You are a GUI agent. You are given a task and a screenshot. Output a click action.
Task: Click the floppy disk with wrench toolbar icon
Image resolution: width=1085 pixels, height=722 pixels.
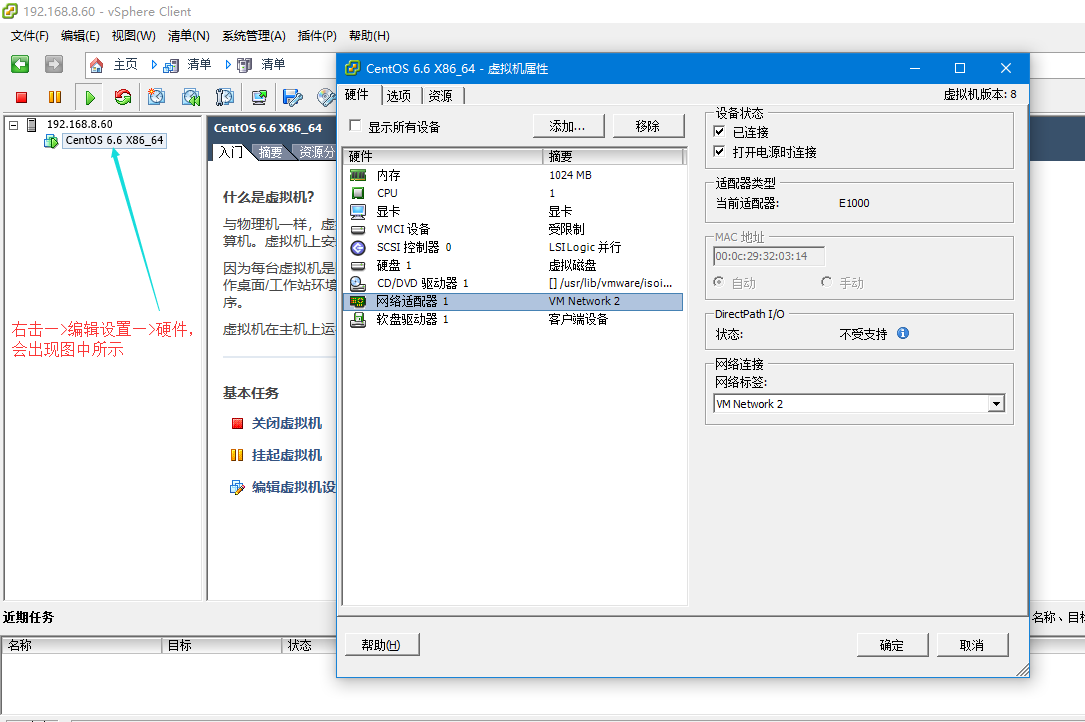click(293, 98)
